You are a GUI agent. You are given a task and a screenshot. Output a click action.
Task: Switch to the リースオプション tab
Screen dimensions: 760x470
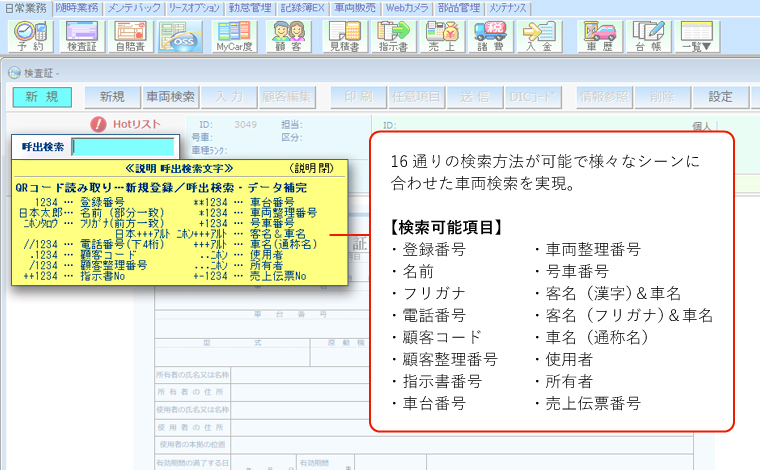(x=194, y=8)
